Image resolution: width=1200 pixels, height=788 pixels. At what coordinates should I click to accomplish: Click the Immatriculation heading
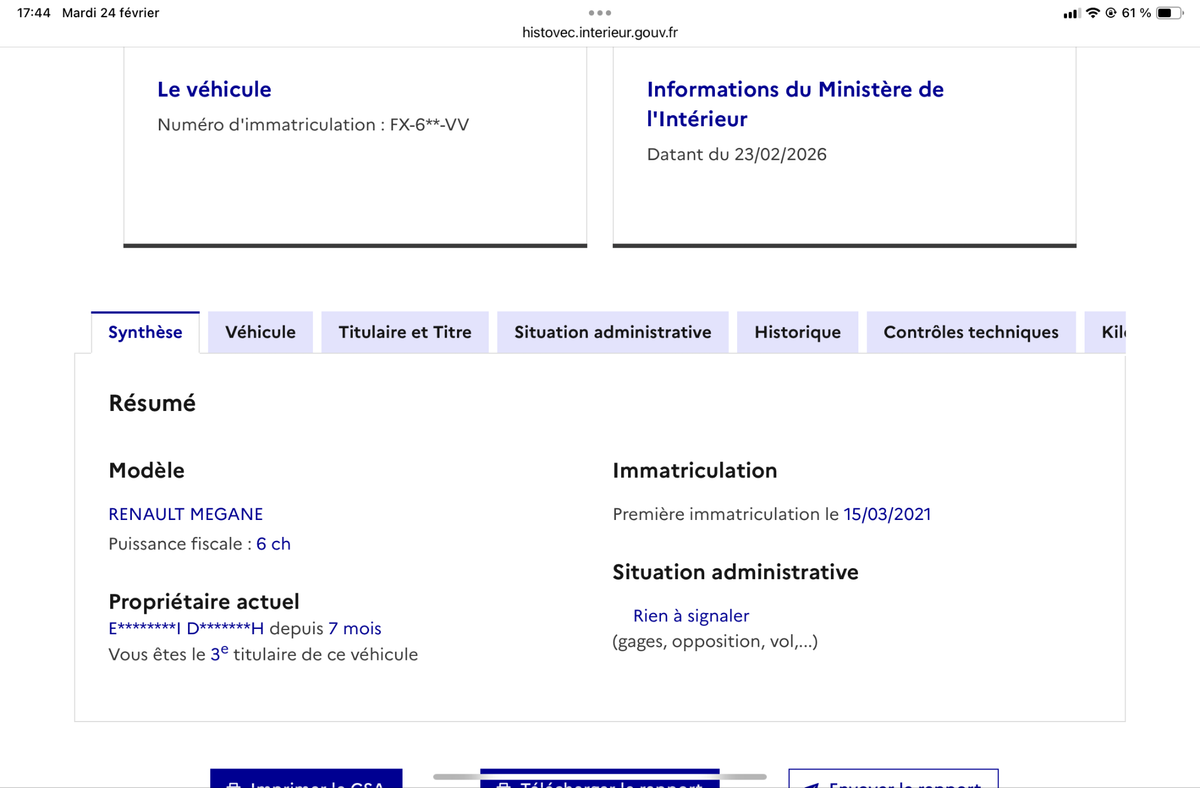[695, 470]
